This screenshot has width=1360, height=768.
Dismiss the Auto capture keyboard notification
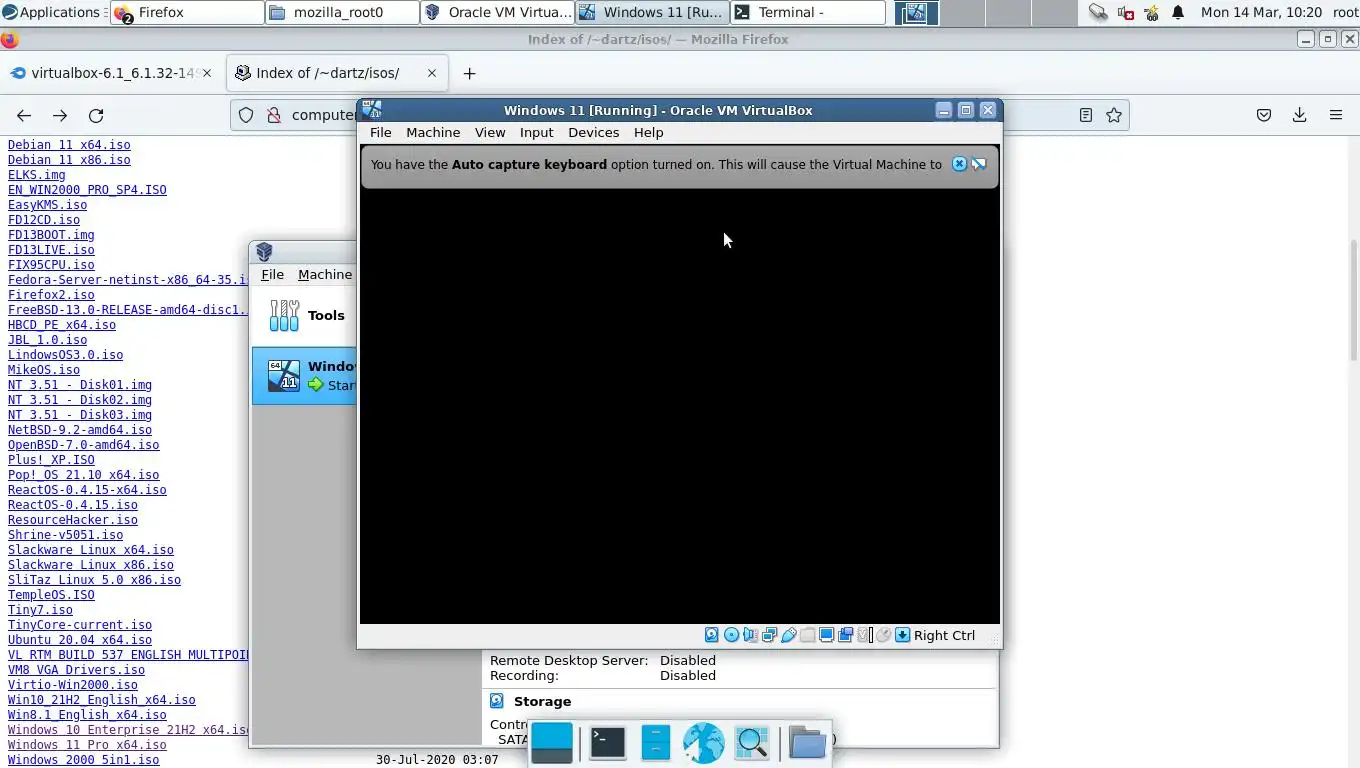click(x=959, y=164)
